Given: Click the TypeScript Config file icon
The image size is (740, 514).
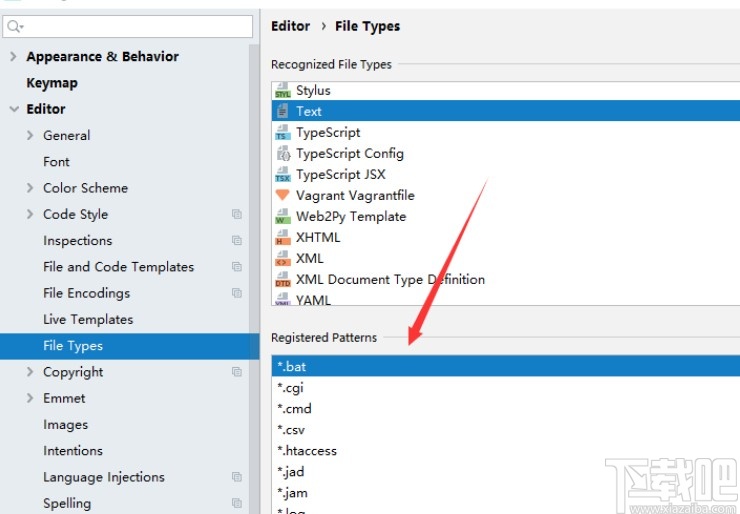Looking at the screenshot, I should [282, 154].
